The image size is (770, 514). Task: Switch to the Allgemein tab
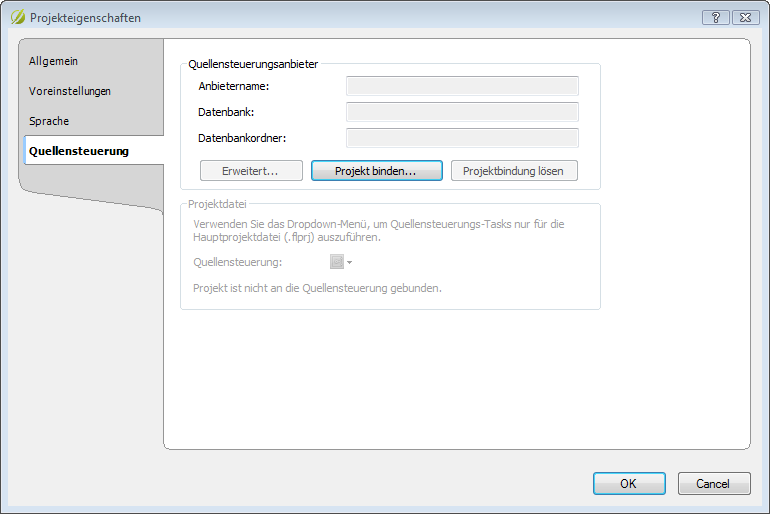54,61
